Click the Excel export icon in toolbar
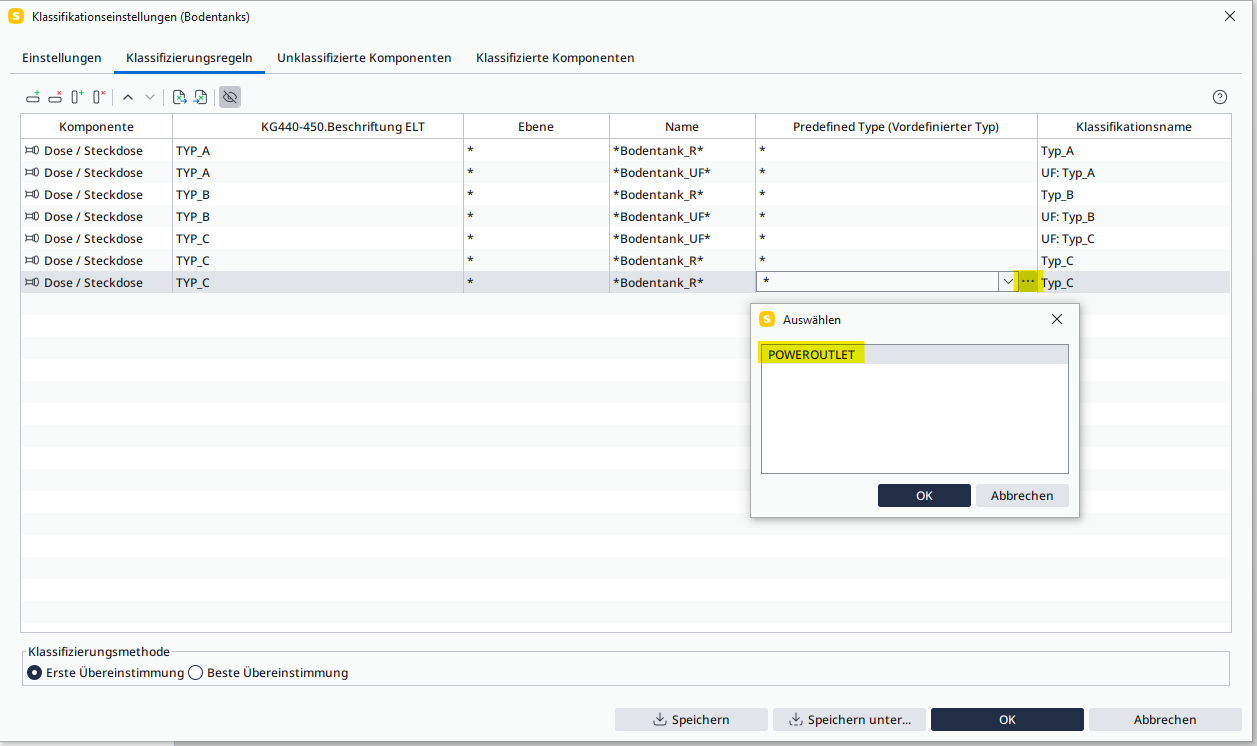 coord(179,97)
